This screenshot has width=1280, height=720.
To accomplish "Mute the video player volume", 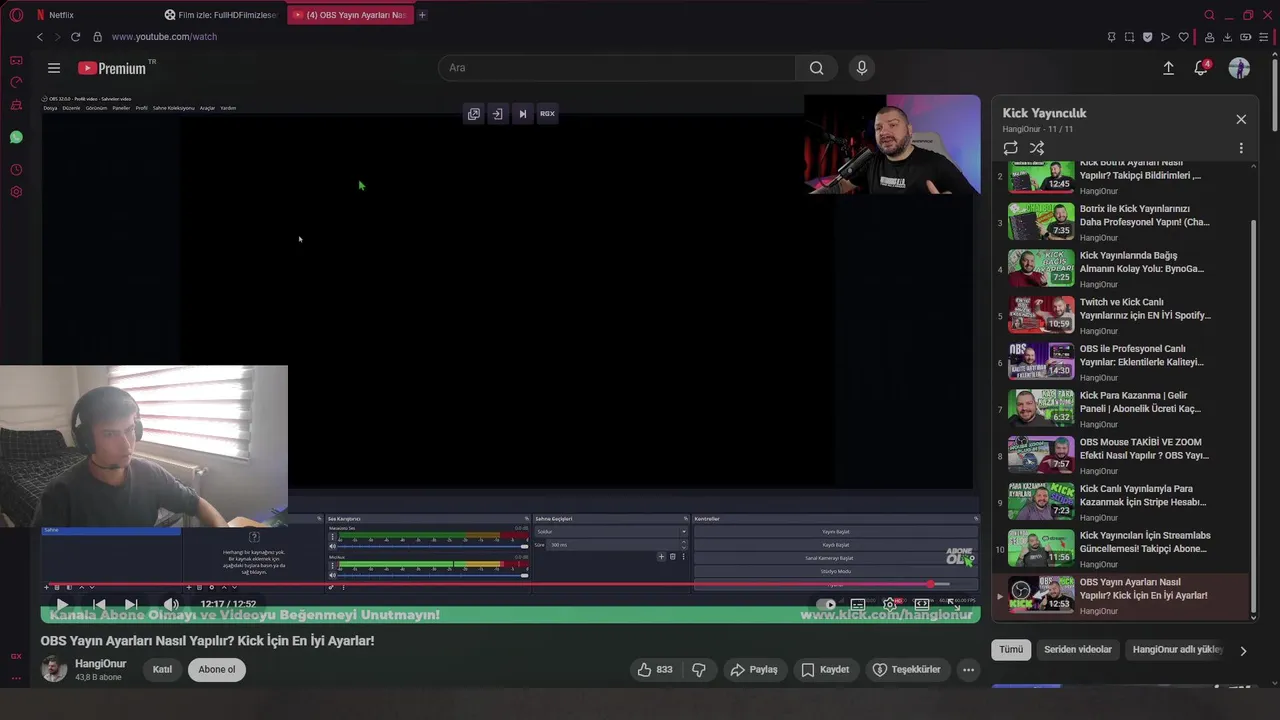I will tap(171, 604).
